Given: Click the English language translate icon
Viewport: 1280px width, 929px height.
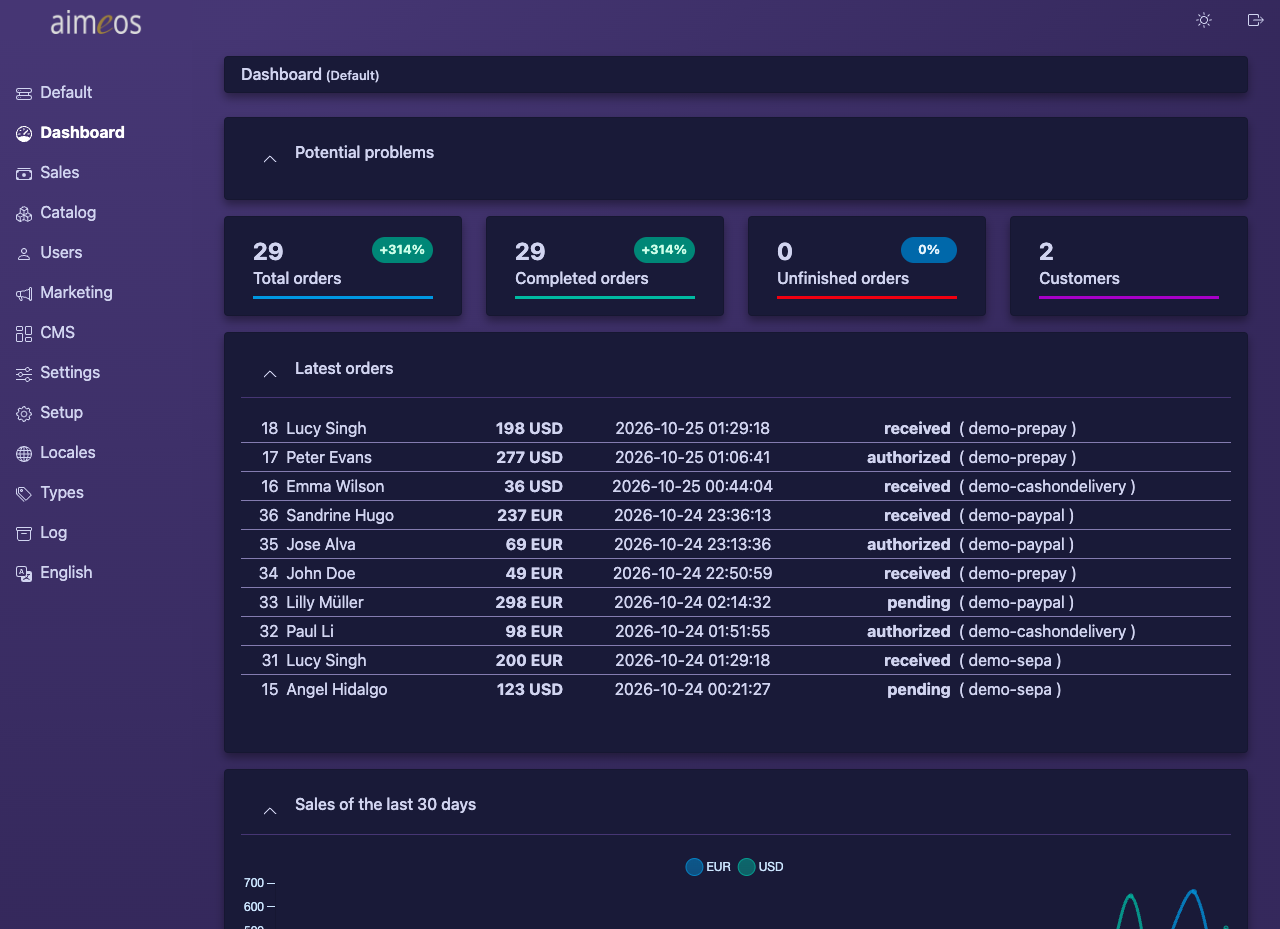Looking at the screenshot, I should 24,573.
